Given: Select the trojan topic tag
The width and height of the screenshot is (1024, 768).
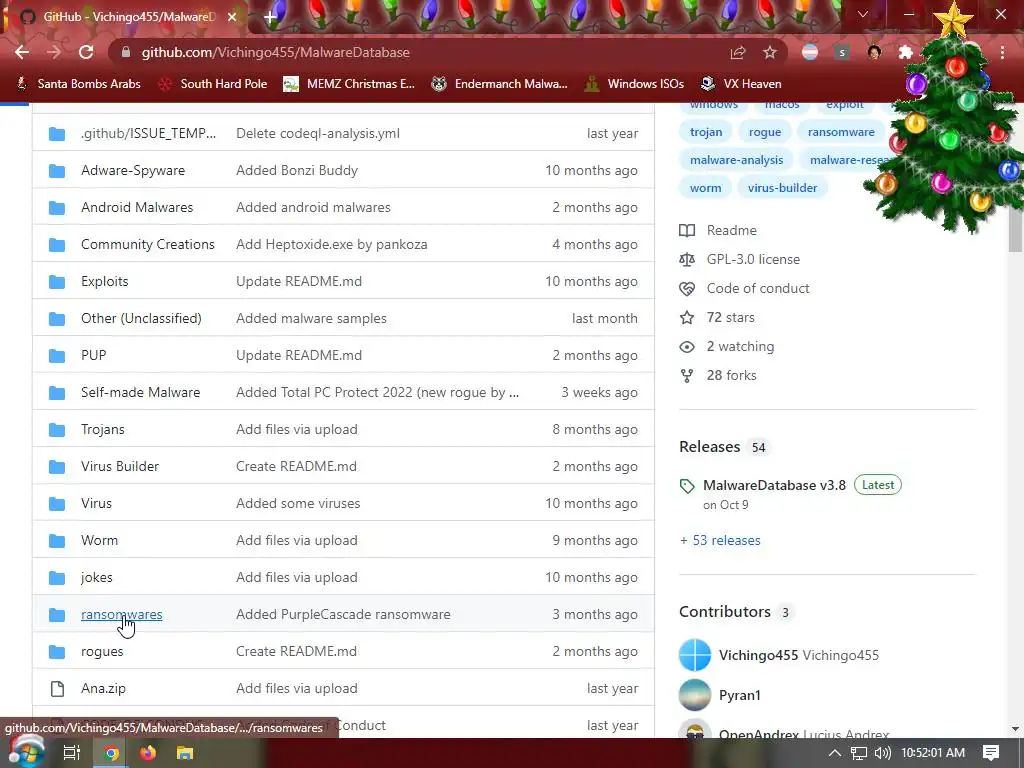Looking at the screenshot, I should pyautogui.click(x=706, y=132).
